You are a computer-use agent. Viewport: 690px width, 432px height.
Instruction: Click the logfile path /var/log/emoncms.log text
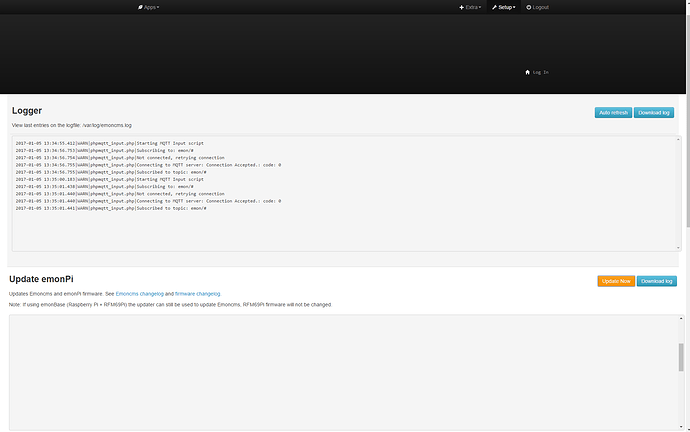107,125
